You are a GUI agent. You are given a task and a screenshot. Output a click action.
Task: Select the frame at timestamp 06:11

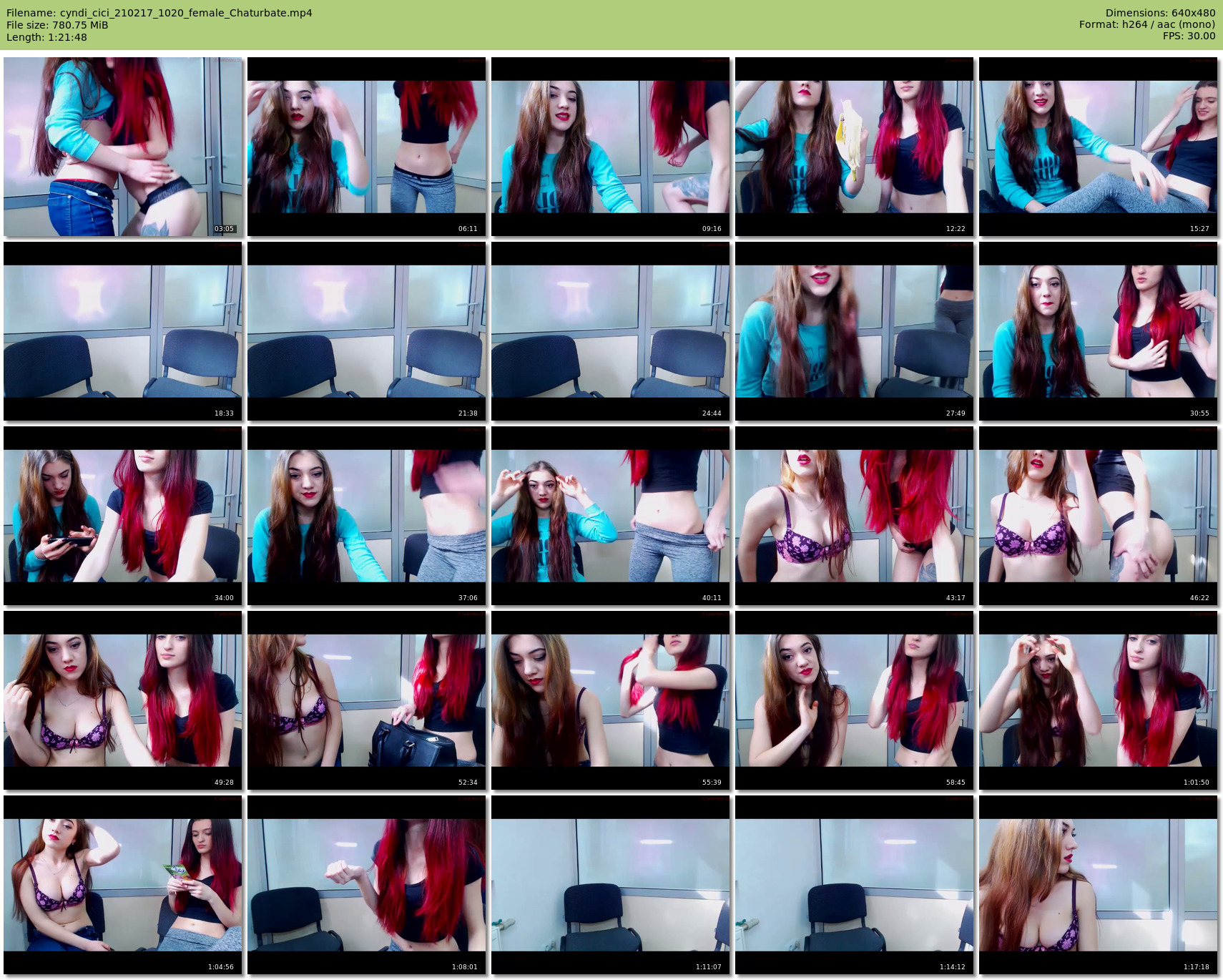pos(367,147)
